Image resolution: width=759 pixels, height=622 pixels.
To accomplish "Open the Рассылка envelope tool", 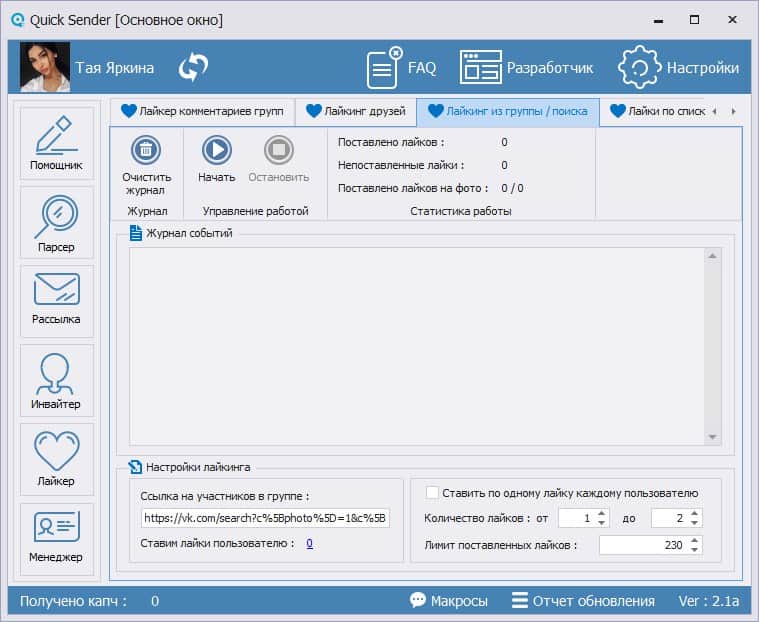I will [x=57, y=301].
